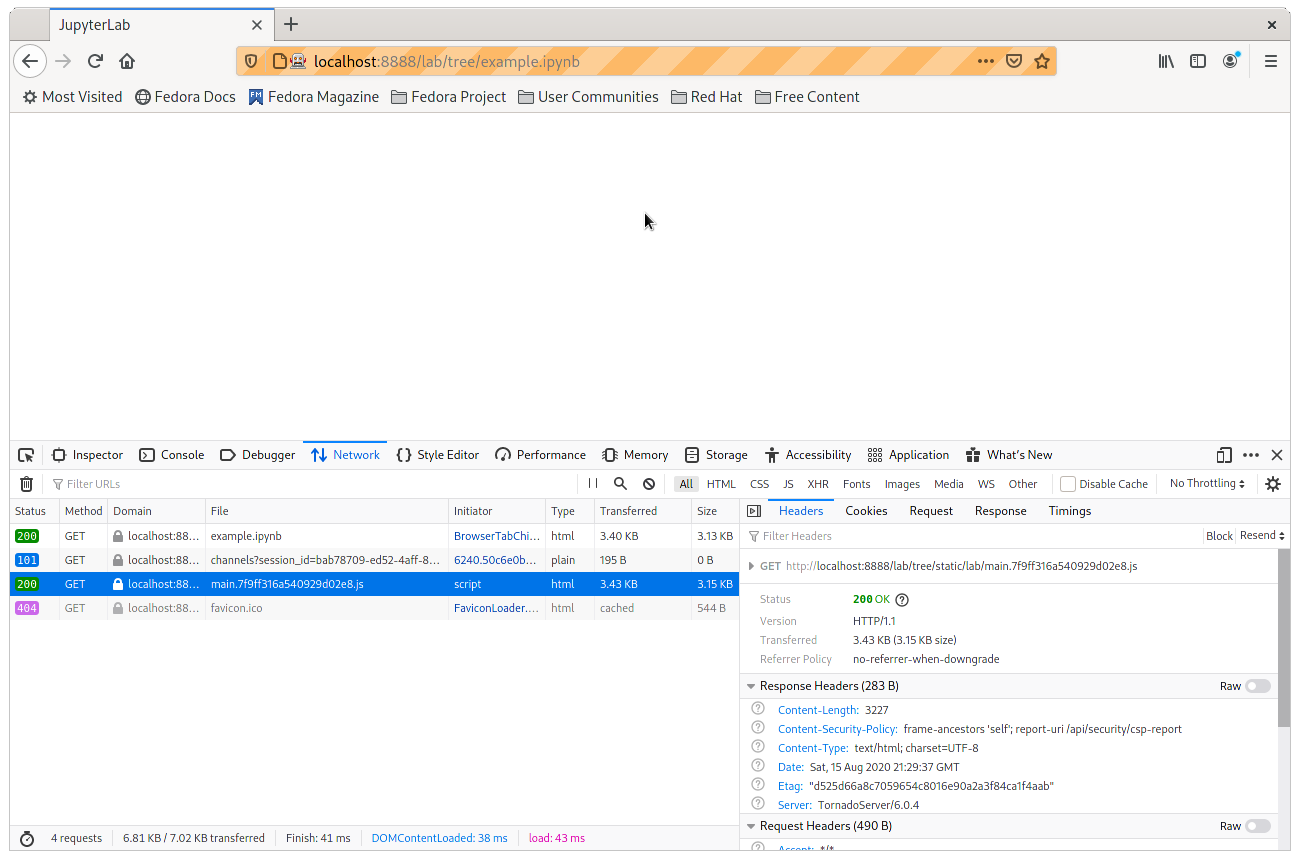Pause network traffic recording

[594, 484]
